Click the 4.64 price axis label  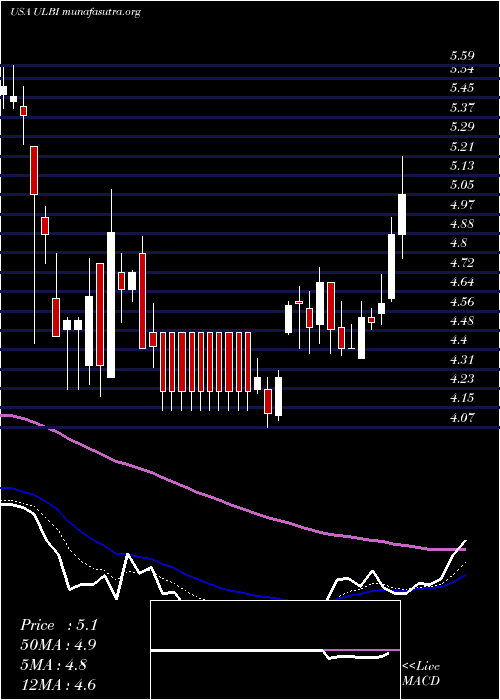(x=462, y=282)
